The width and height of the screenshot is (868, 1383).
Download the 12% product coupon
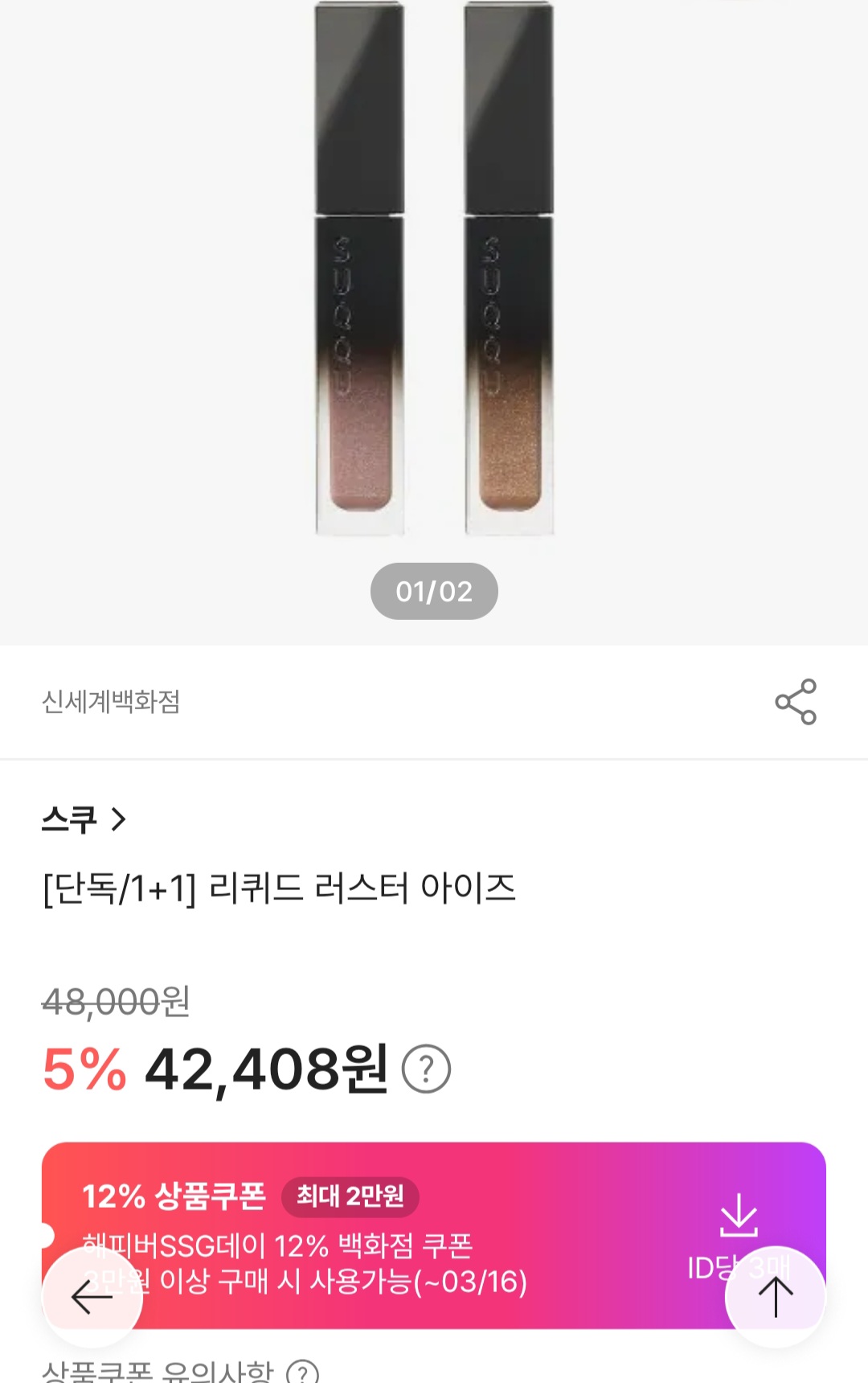pyautogui.click(x=738, y=1216)
